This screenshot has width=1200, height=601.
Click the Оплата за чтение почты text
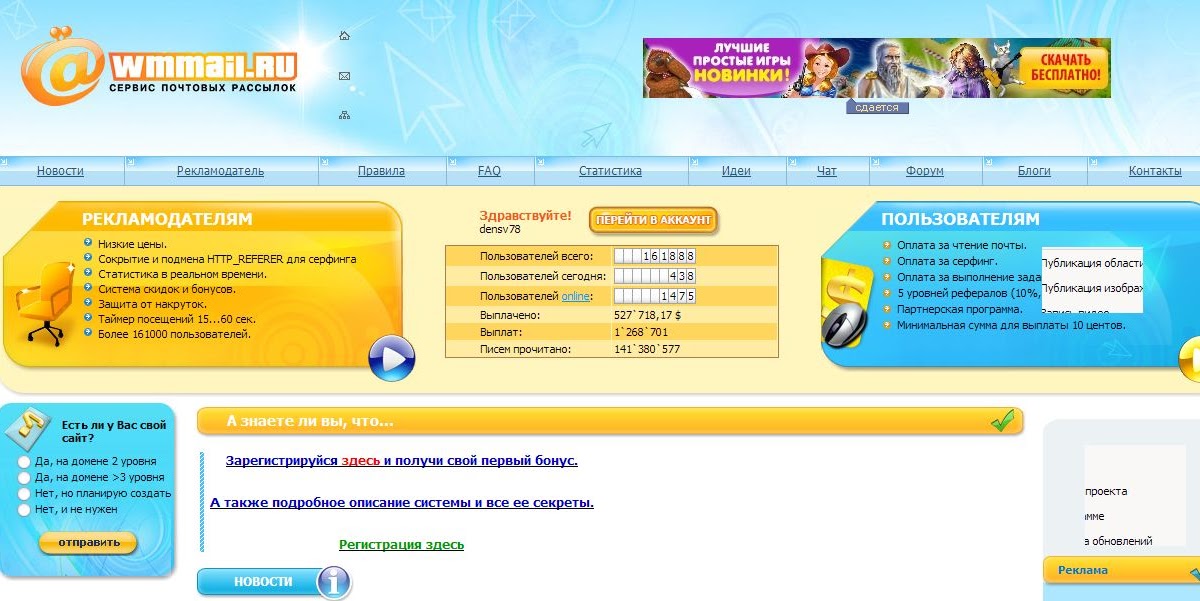pyautogui.click(x=962, y=245)
